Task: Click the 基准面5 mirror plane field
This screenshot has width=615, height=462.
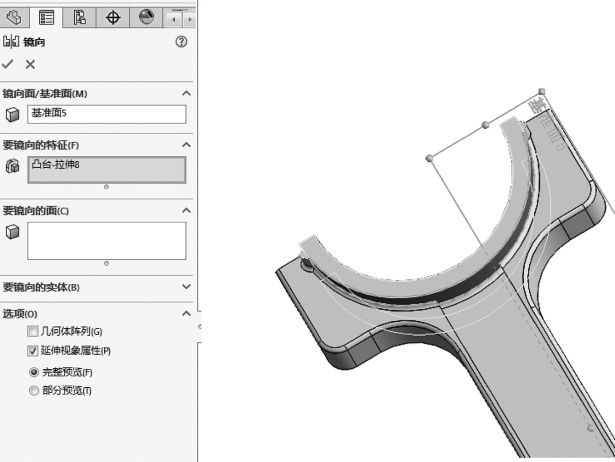Action: pyautogui.click(x=106, y=114)
